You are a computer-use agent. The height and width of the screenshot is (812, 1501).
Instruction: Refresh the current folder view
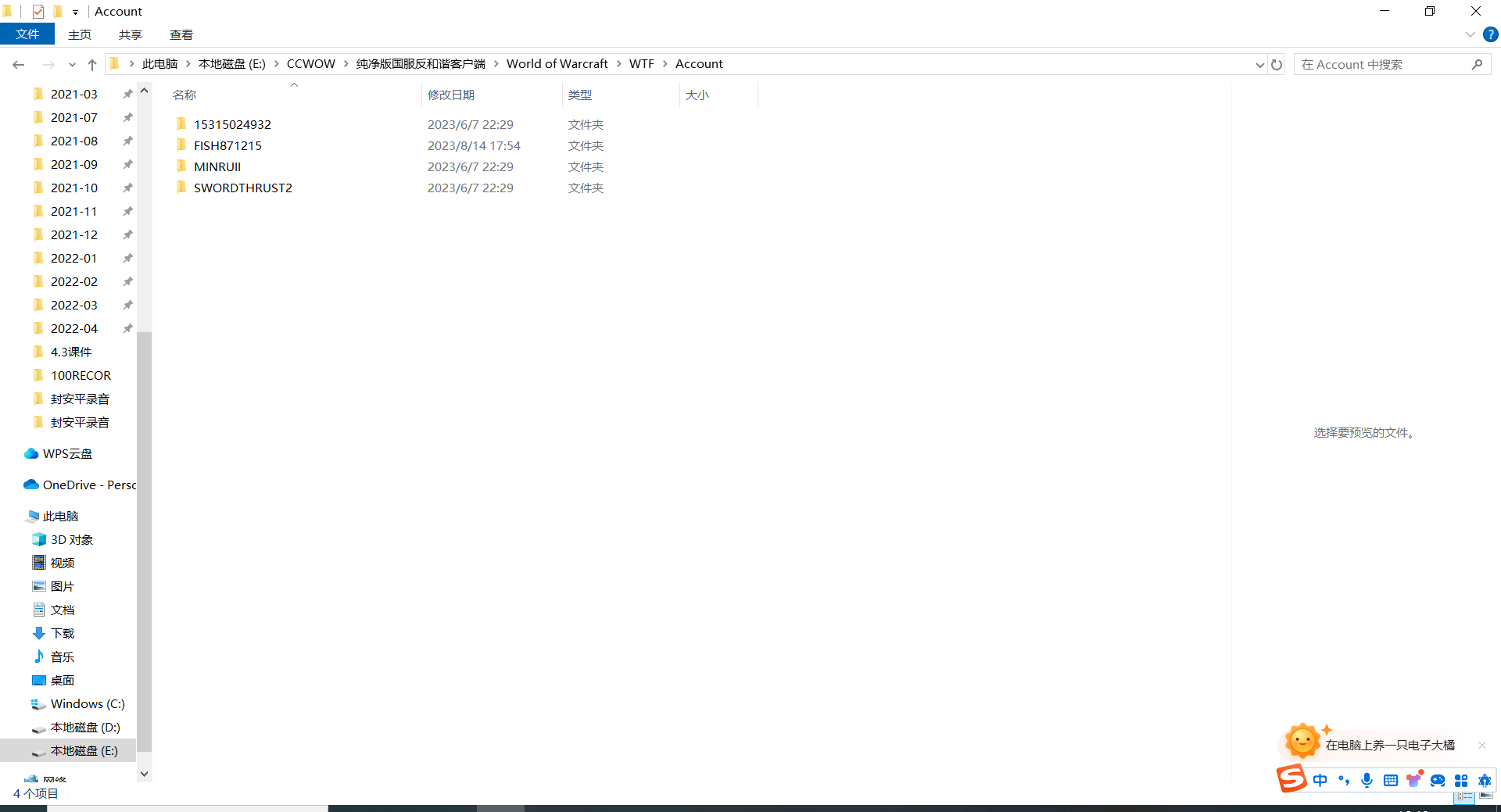point(1277,65)
